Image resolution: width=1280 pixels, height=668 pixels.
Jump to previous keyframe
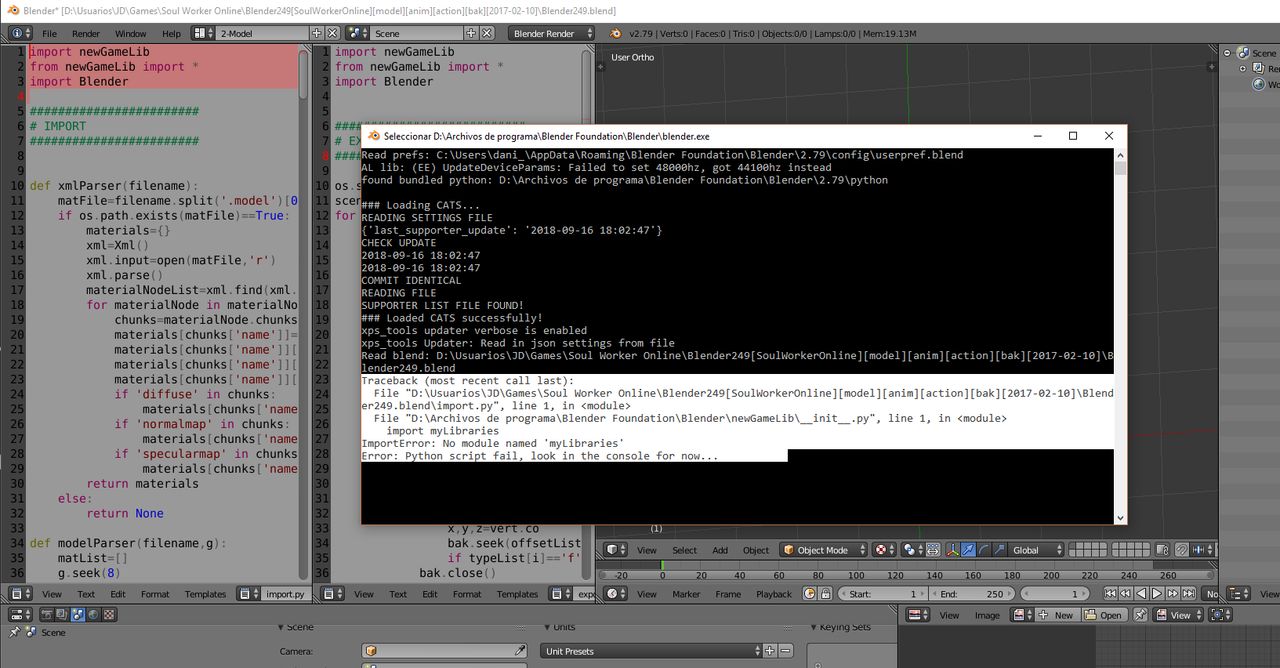pos(1125,593)
